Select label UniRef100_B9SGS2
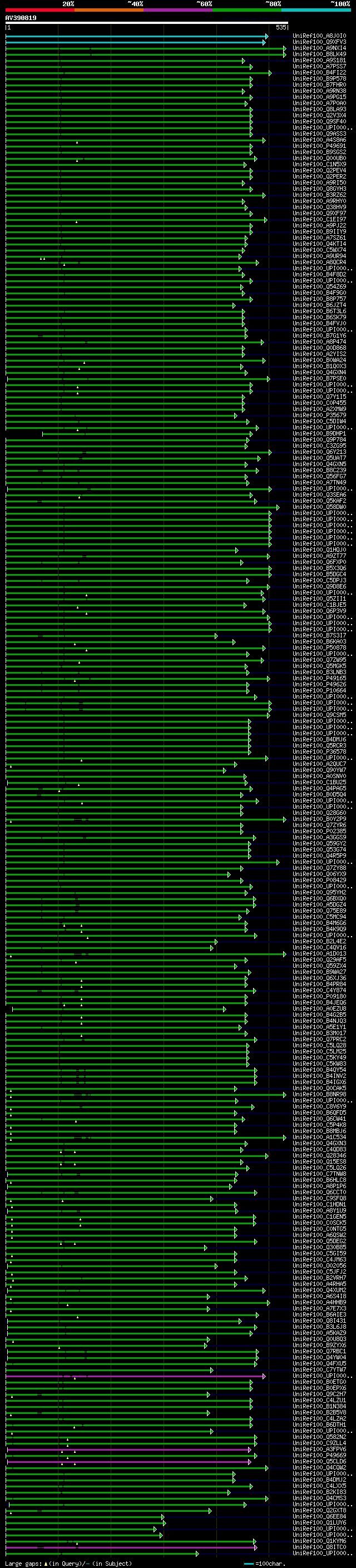356x1568 pixels. click(x=319, y=152)
